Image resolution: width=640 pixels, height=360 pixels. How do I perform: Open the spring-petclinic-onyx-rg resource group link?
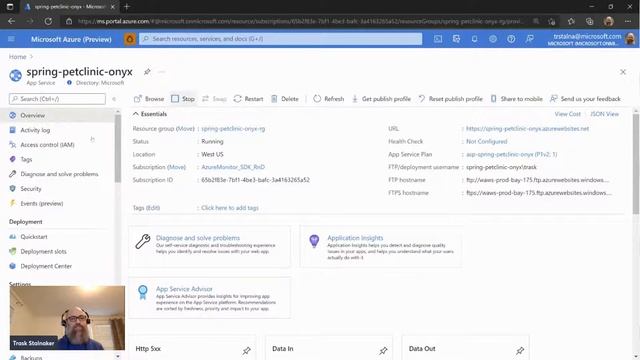[x=233, y=129]
